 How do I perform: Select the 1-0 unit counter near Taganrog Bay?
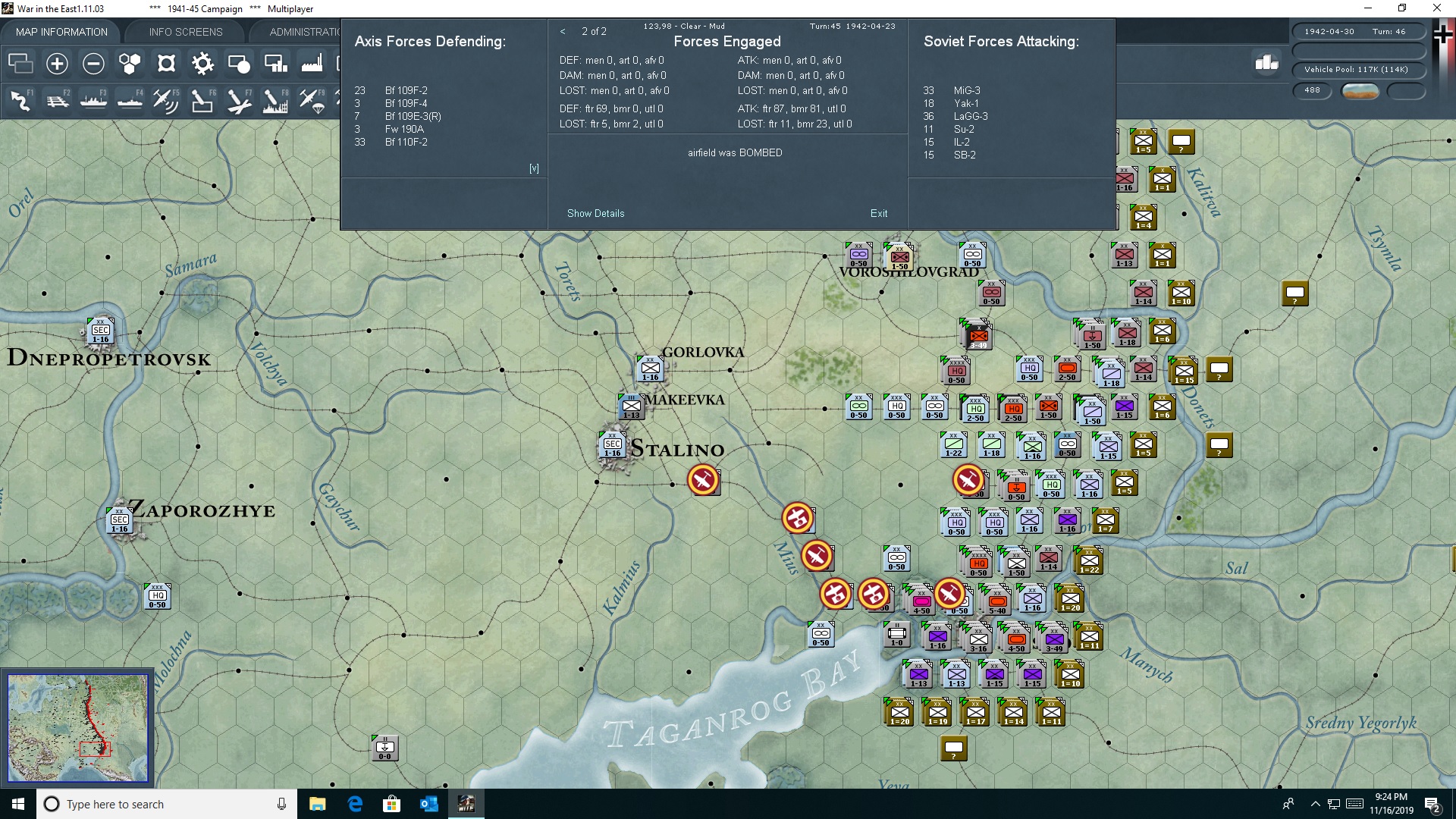pyautogui.click(x=896, y=635)
